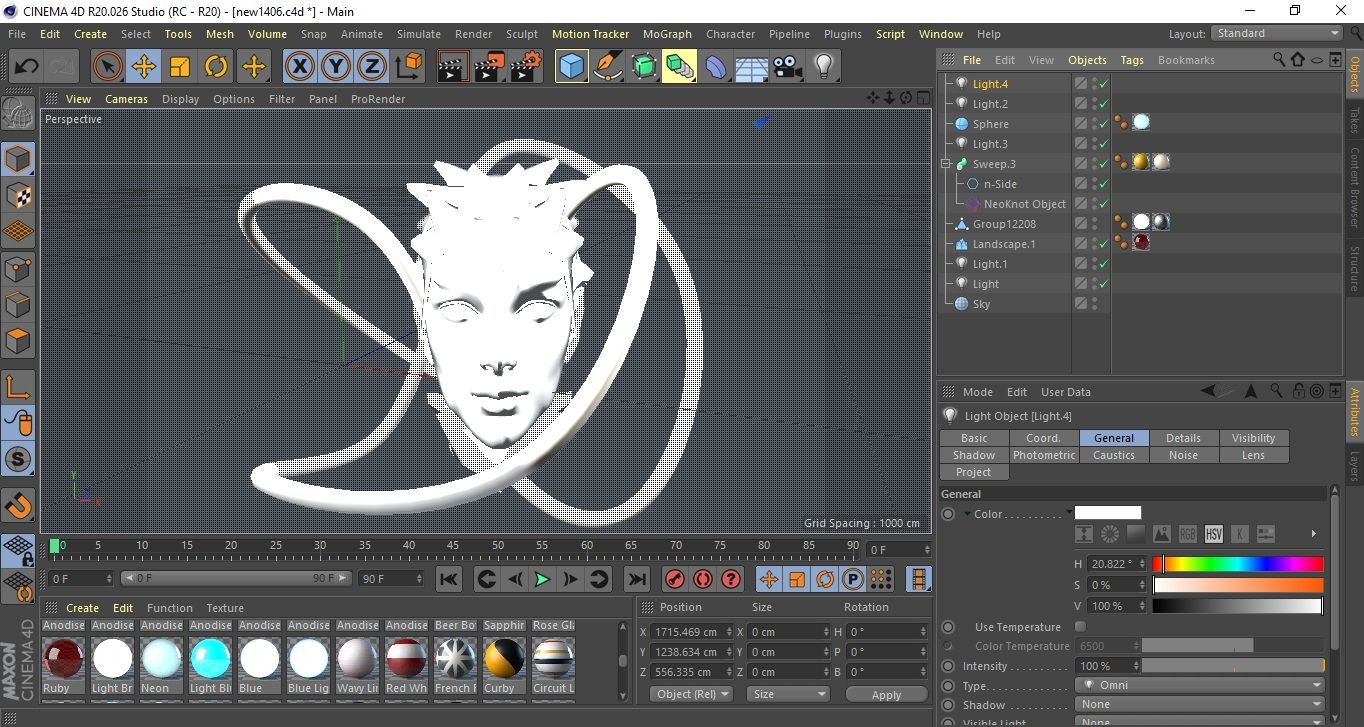
Task: Open the Layout dropdown set to Standard
Action: [1277, 33]
